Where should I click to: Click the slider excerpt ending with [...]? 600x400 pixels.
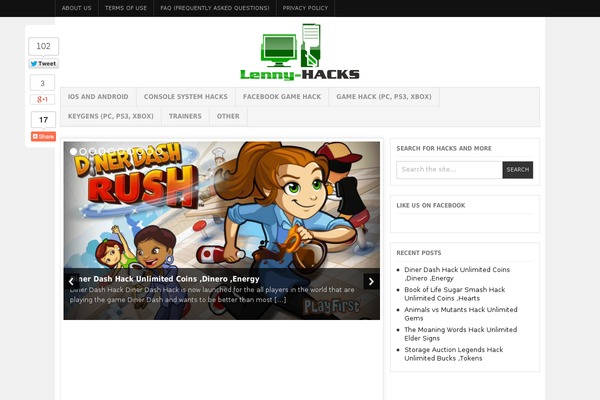point(212,295)
